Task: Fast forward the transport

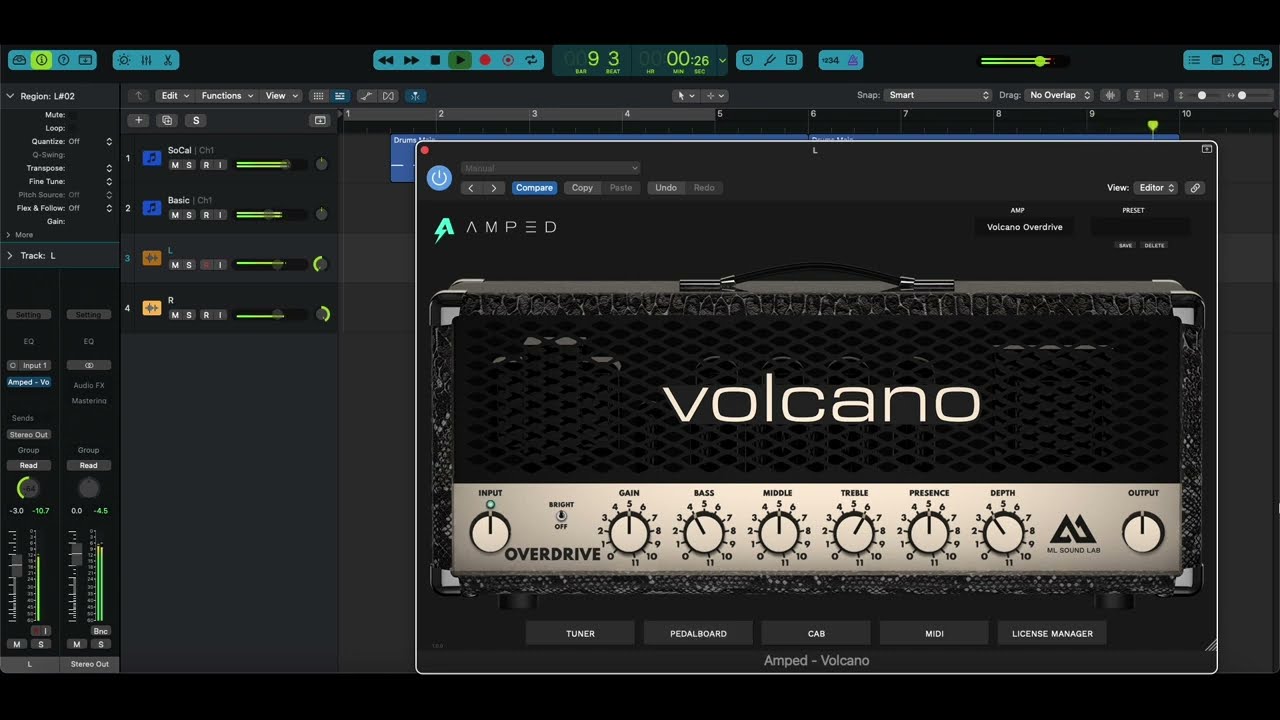Action: 411,60
